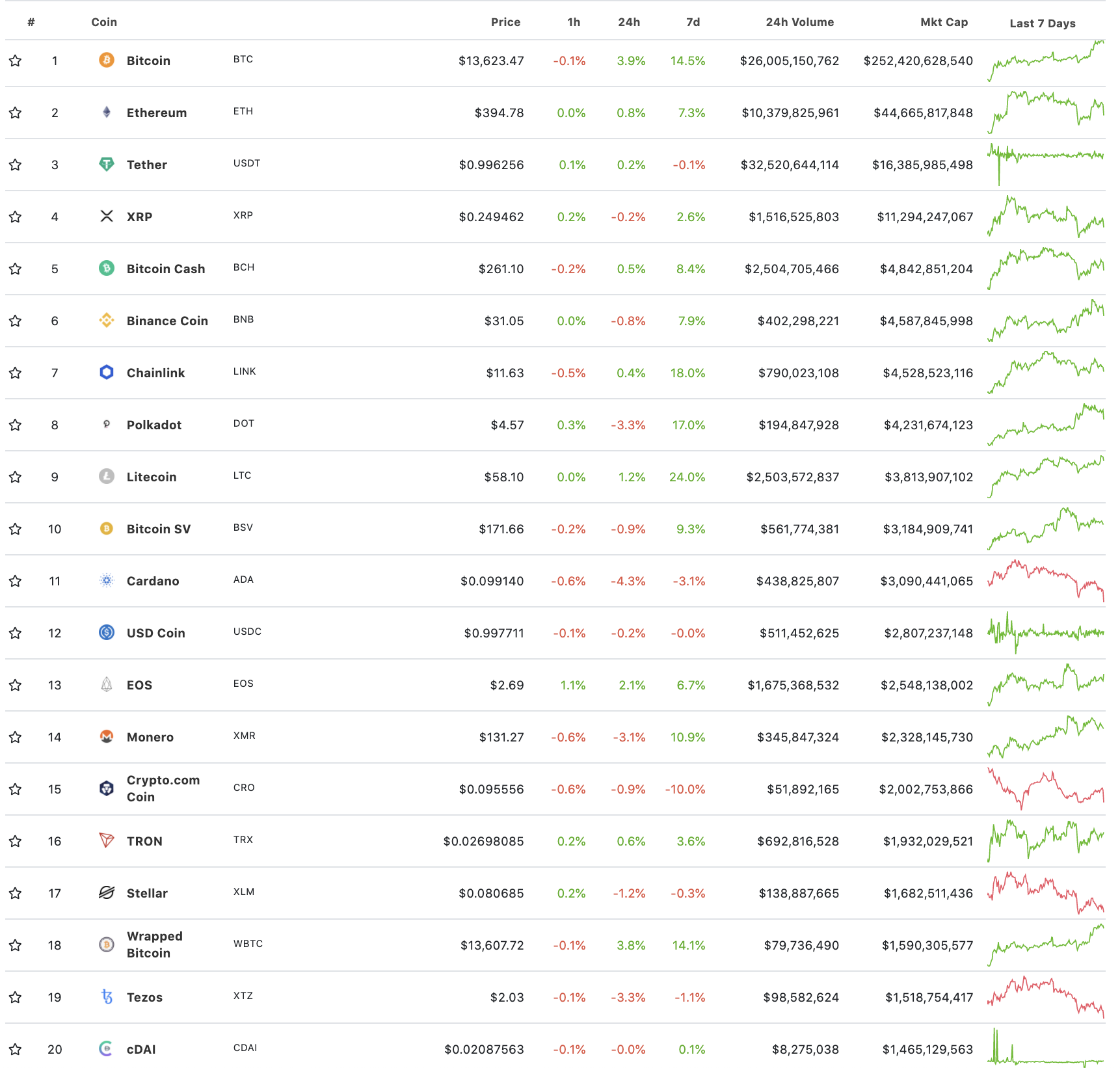
Task: Open the Bitcoin coin page link
Action: pos(148,60)
